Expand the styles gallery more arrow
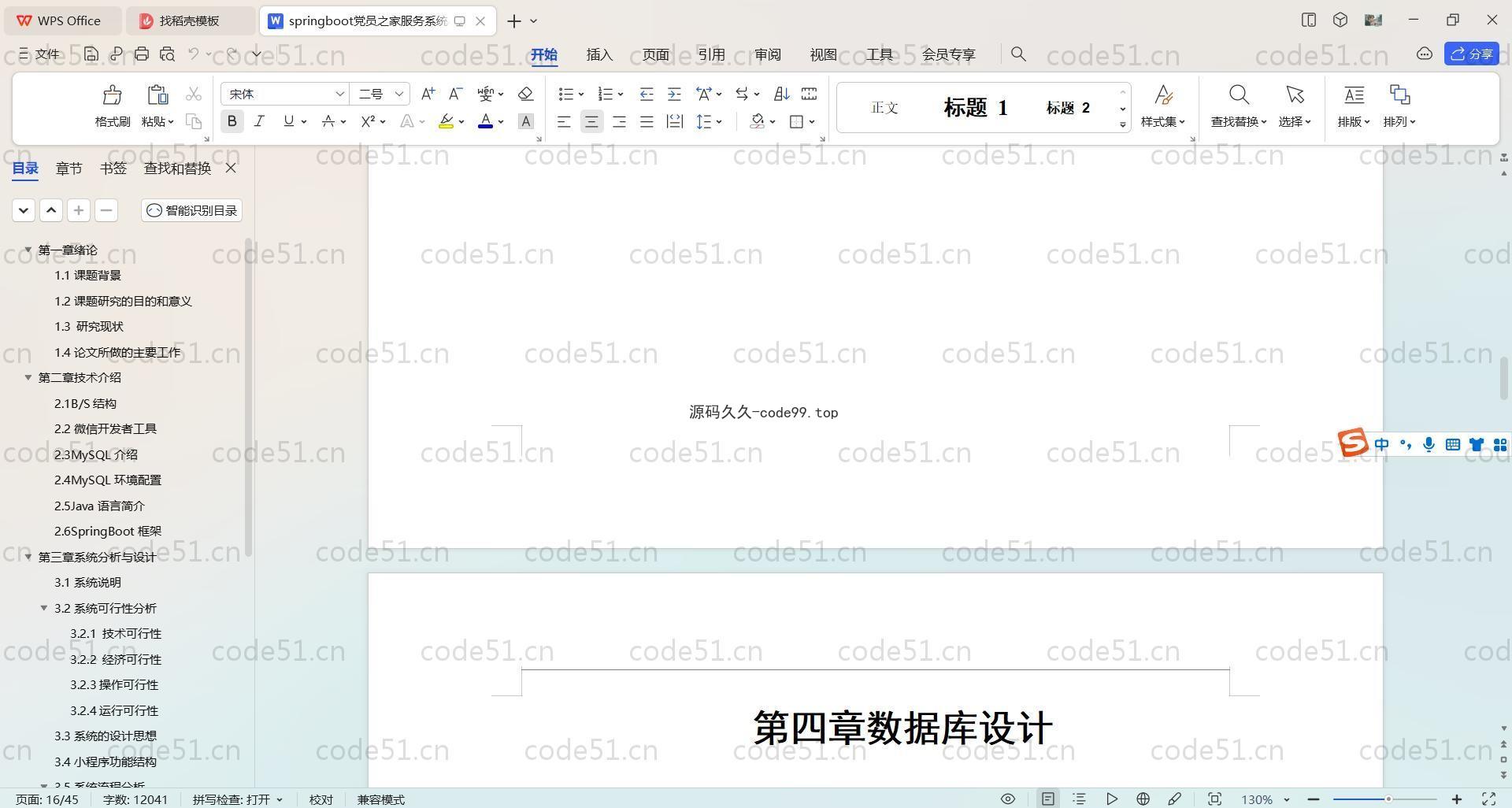Image resolution: width=1512 pixels, height=808 pixels. 1123,124
